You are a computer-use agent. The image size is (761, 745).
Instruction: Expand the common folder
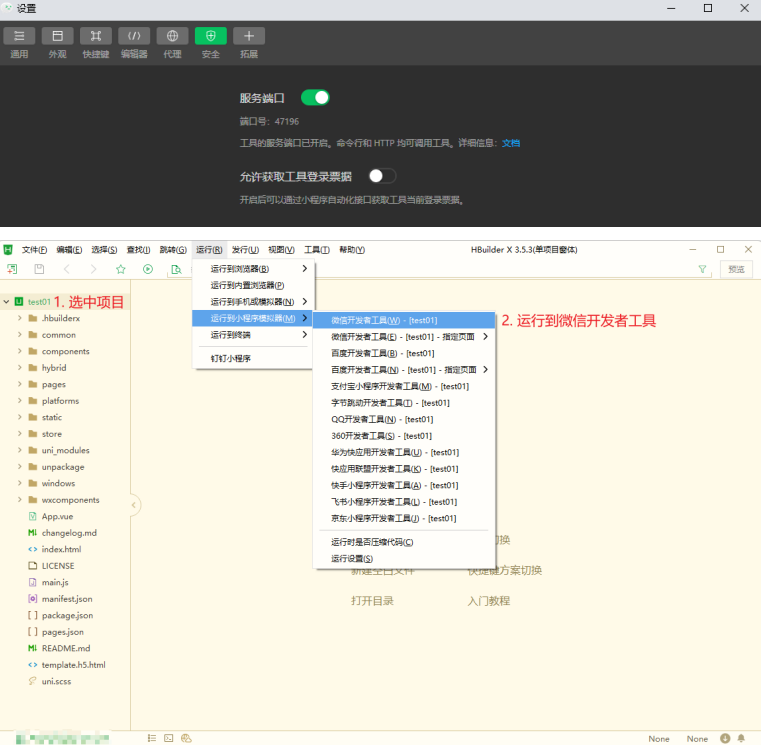pos(19,335)
